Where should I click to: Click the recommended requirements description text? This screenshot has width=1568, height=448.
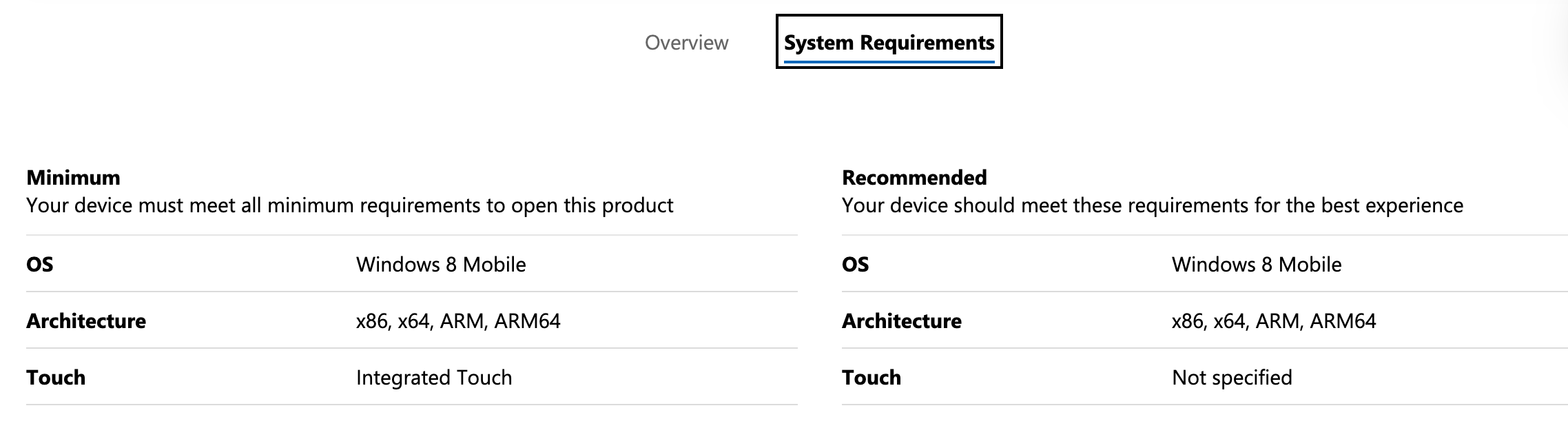coord(1153,205)
